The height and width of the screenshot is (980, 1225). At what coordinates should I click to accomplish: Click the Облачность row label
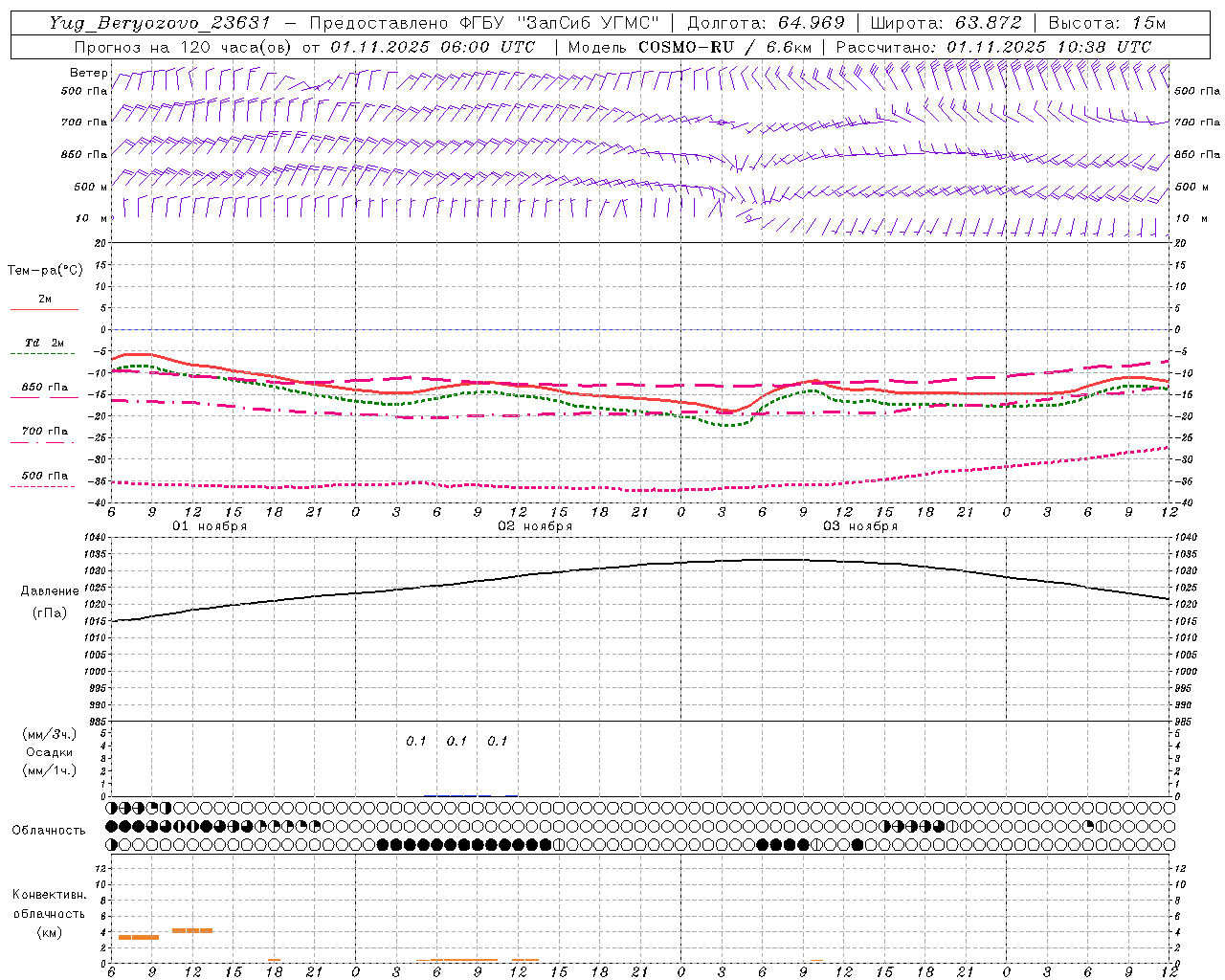coord(49,831)
